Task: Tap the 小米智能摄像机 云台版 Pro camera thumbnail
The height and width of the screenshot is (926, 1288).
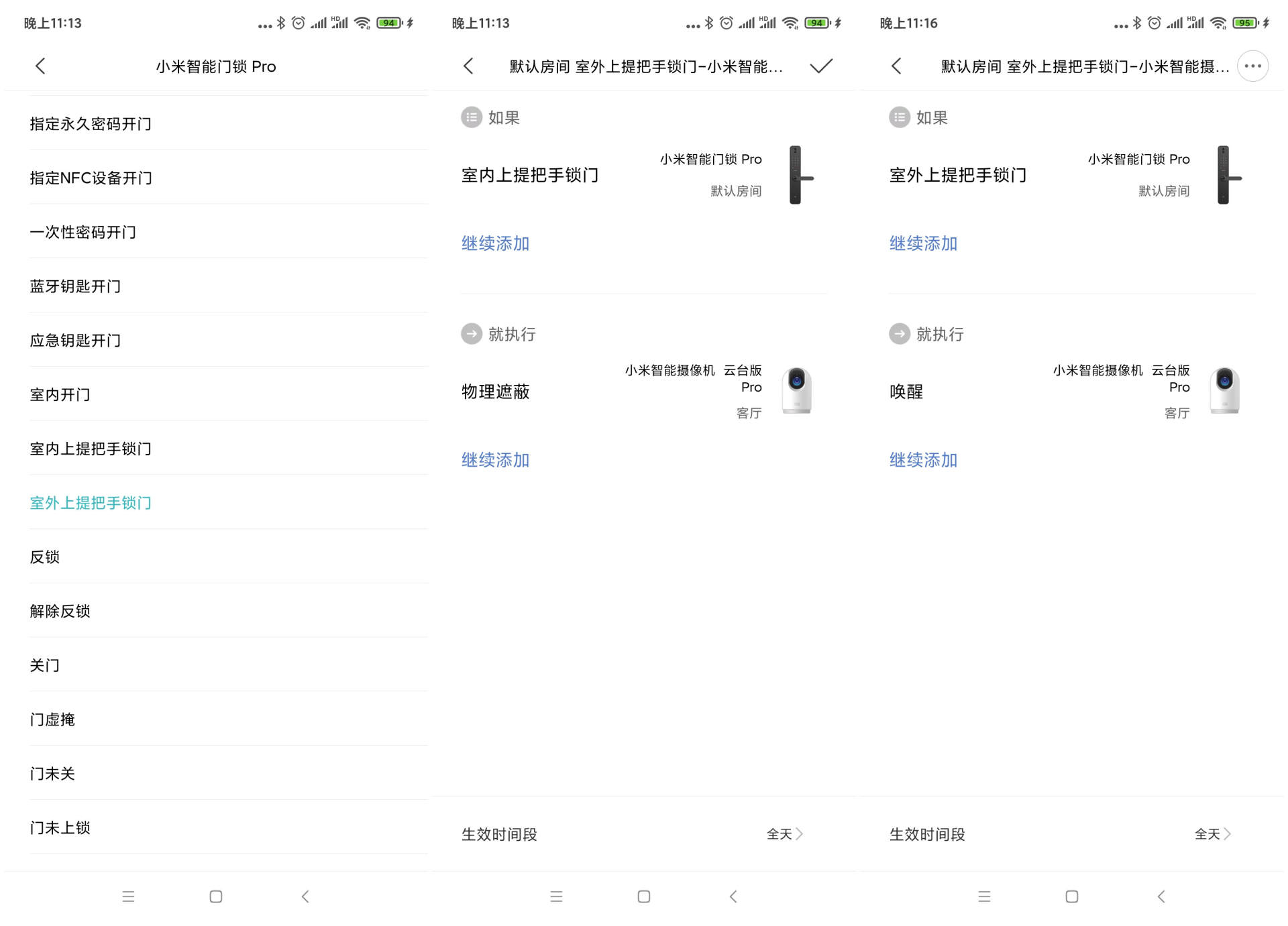Action: 796,390
